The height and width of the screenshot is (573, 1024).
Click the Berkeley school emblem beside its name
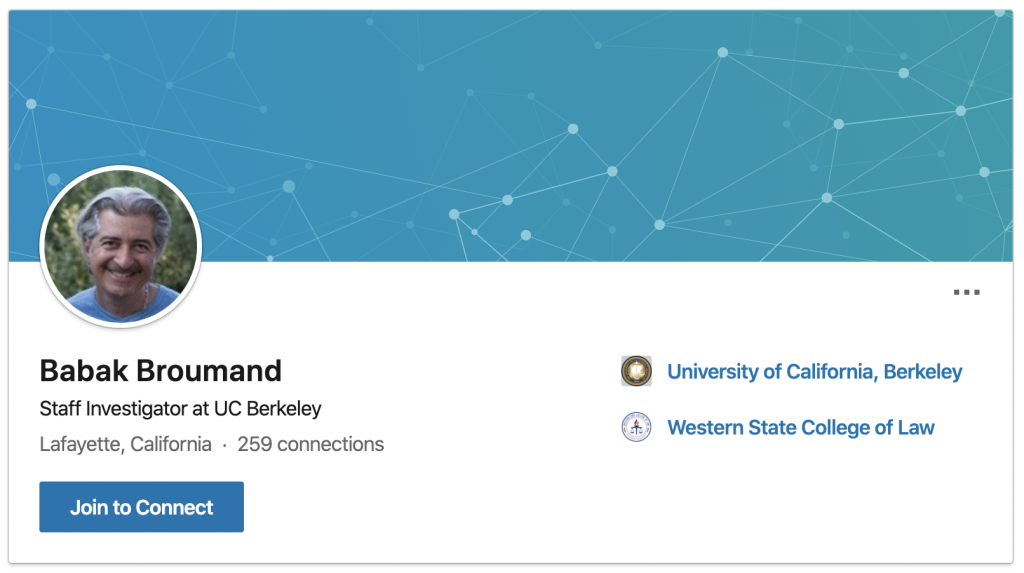tap(636, 372)
